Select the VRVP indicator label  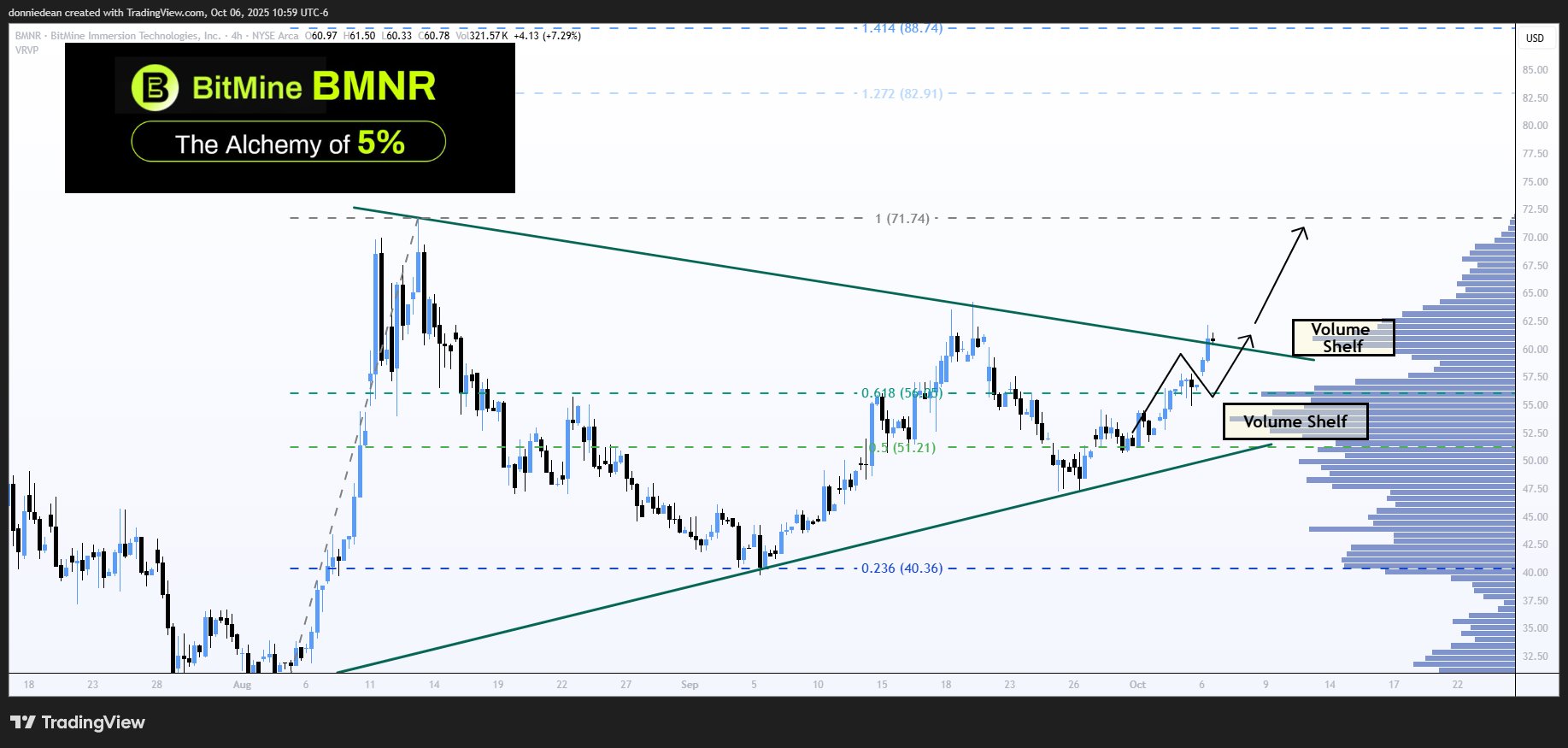point(26,50)
